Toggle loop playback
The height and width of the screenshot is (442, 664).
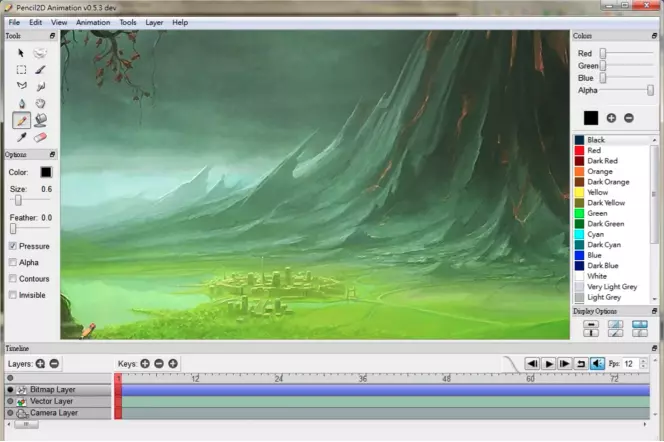coord(581,364)
